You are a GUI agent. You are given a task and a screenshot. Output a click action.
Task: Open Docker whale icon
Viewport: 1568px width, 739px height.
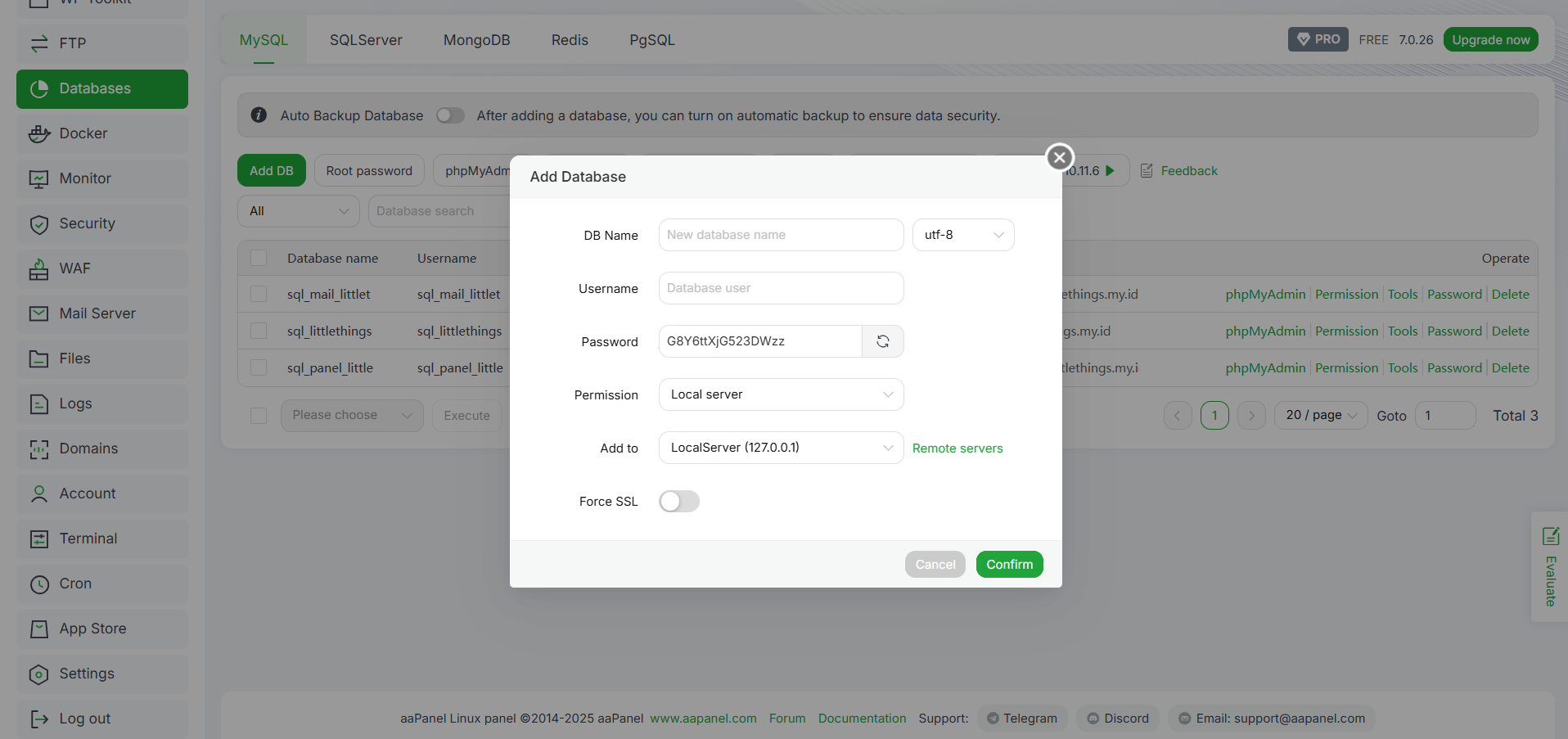pos(38,133)
